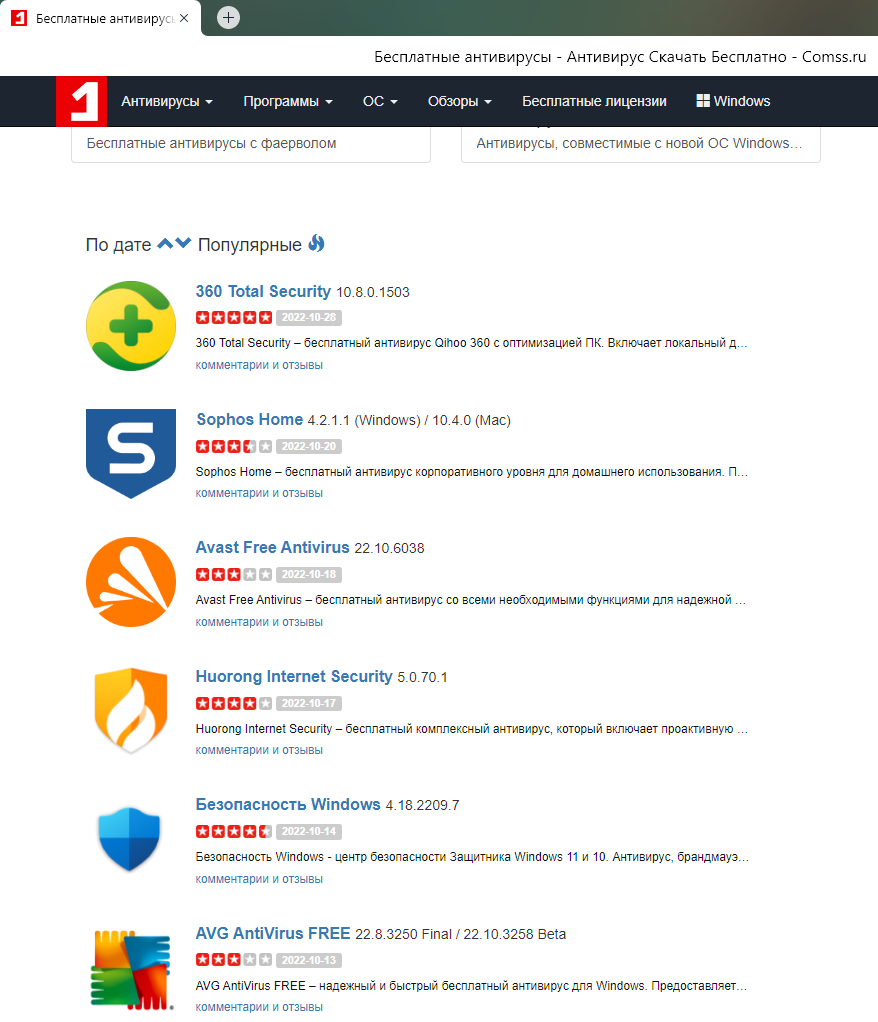Image resolution: width=878 pixels, height=1022 pixels.
Task: Open comments and reviews for Huorong Internet Security
Action: [x=259, y=750]
